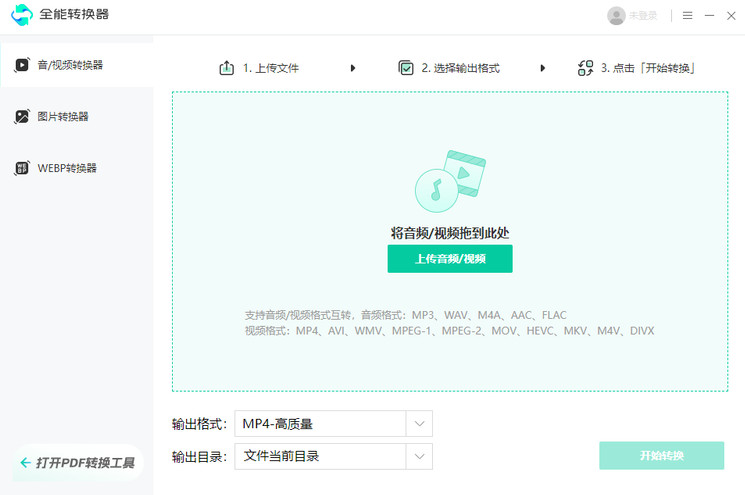Open the 打开PDF转换工具 link
The width and height of the screenshot is (745, 495).
click(x=77, y=463)
